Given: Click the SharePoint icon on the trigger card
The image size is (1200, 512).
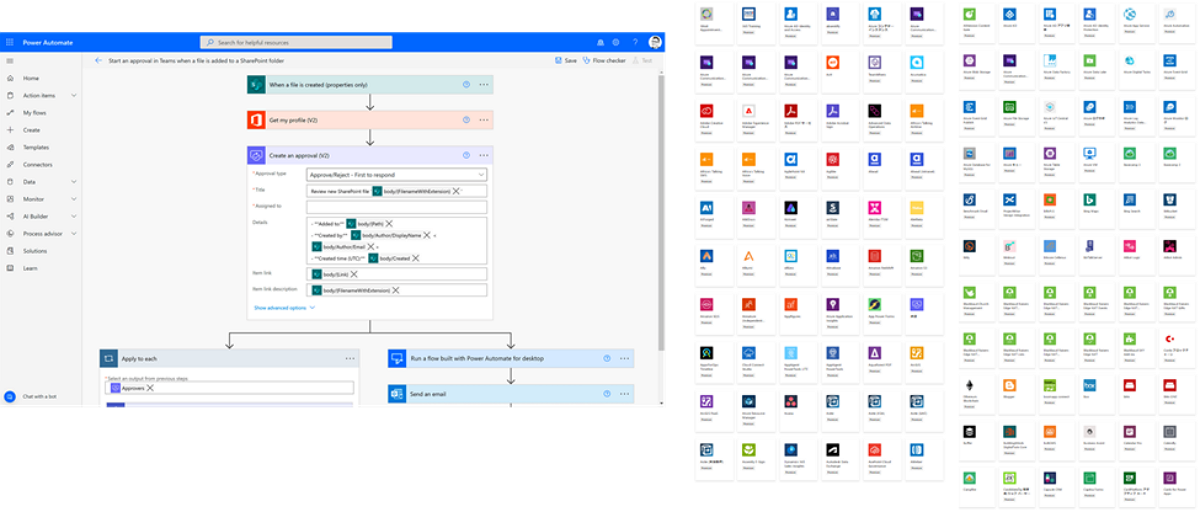Looking at the screenshot, I should (x=256, y=85).
